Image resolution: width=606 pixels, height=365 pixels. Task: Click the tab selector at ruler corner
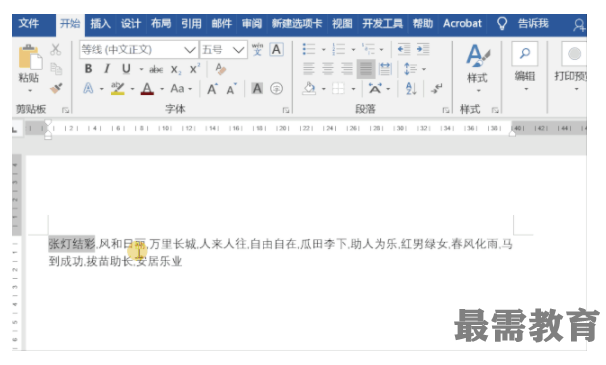[15, 130]
